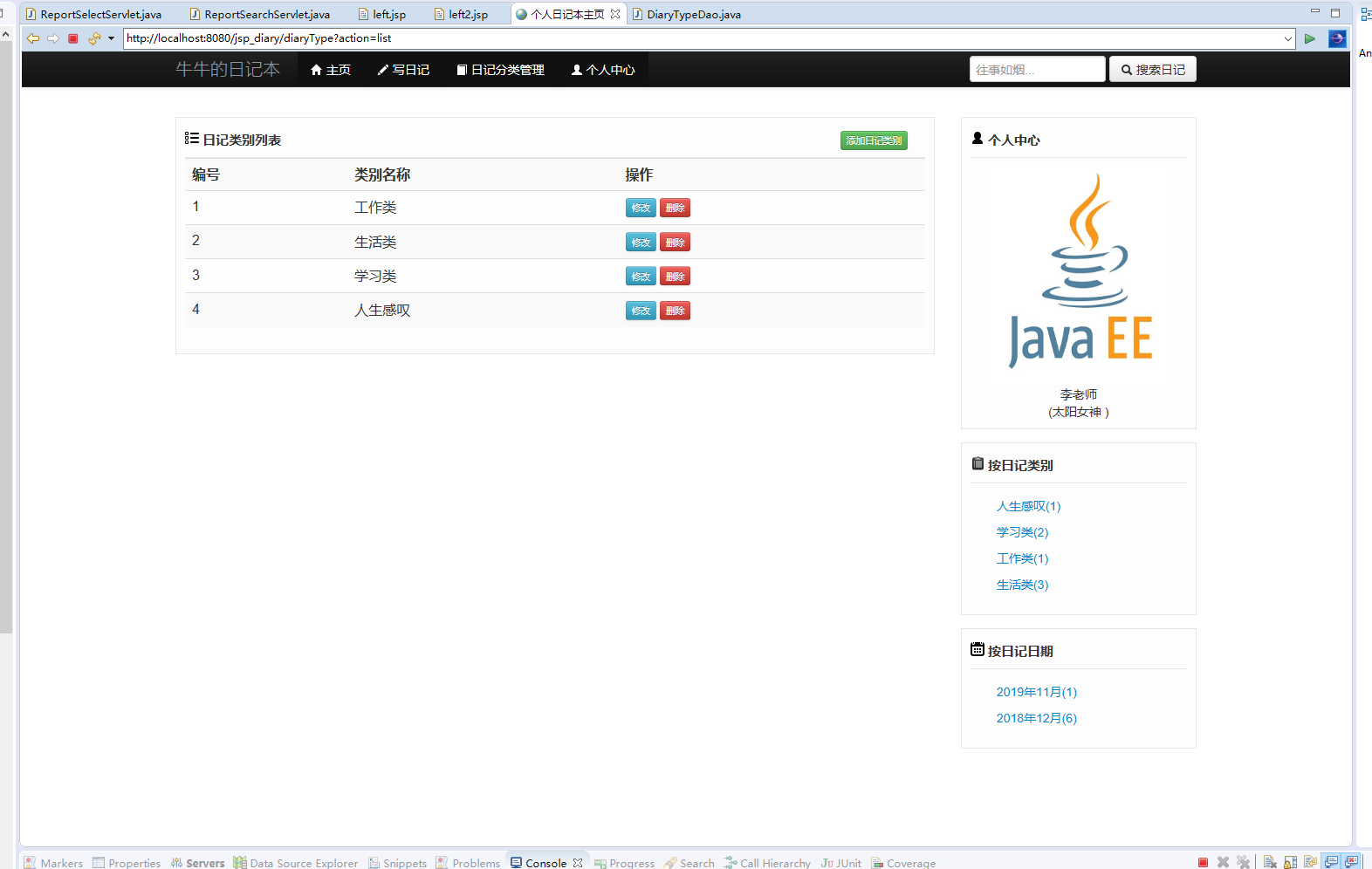Click 删除 button for 人生感叹 row
Image resolution: width=1372 pixels, height=869 pixels.
click(675, 311)
